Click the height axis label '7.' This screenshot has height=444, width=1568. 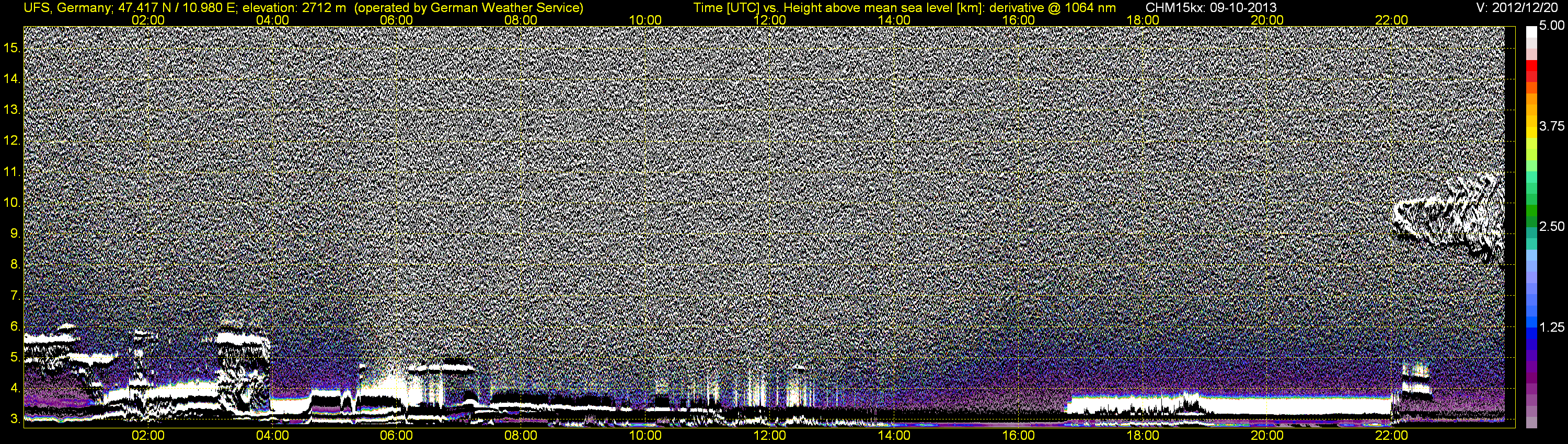(x=15, y=296)
